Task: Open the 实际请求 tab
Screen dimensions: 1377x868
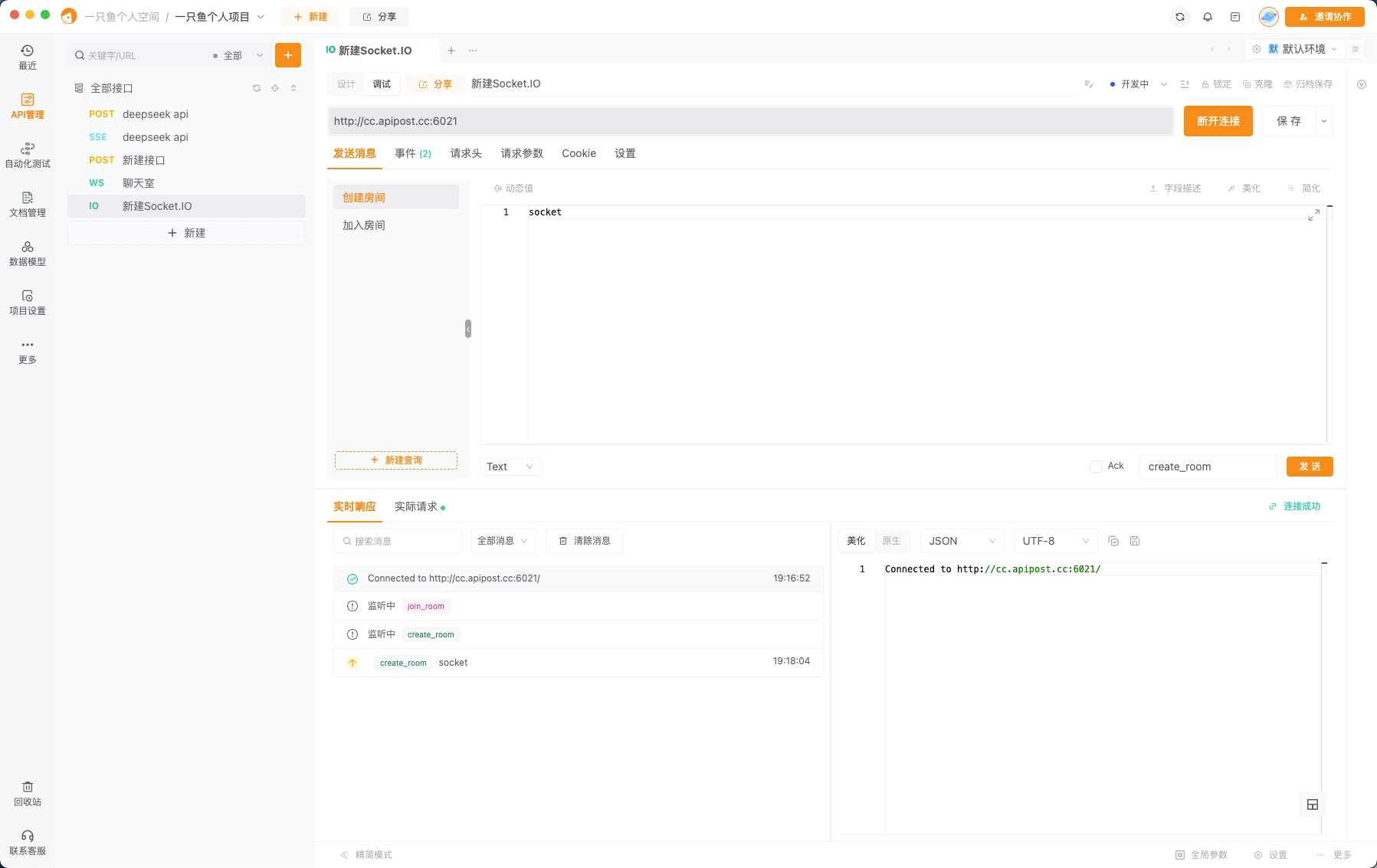Action: coord(416,506)
